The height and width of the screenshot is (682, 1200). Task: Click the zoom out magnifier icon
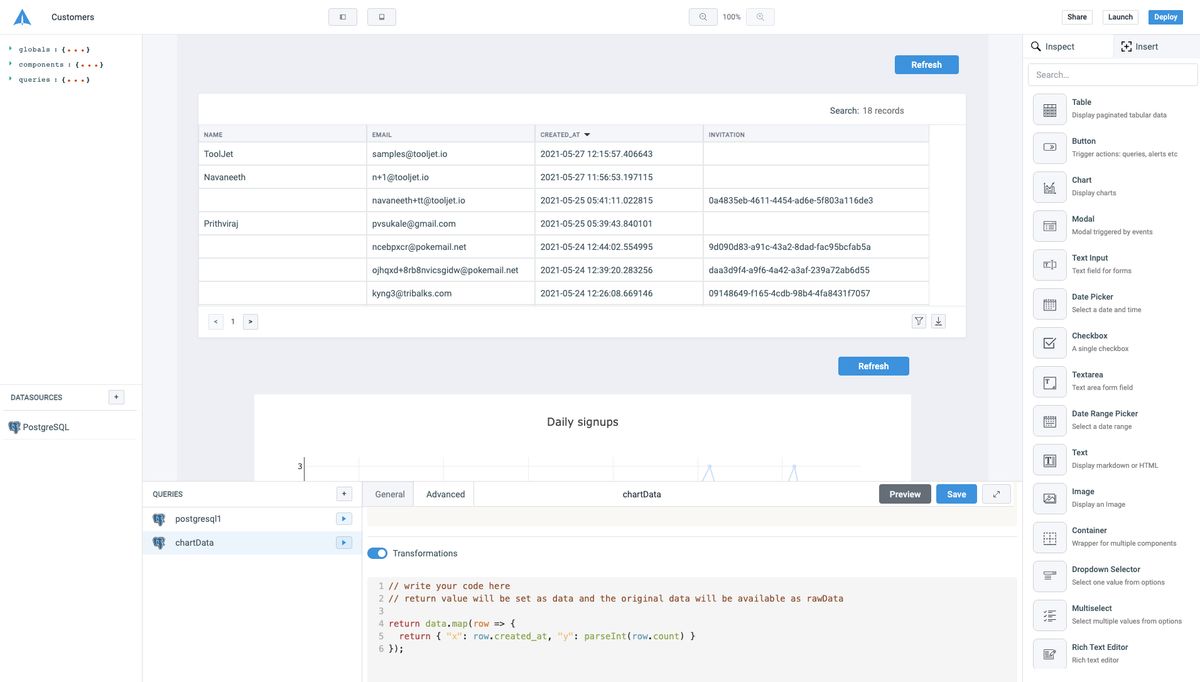pyautogui.click(x=703, y=17)
